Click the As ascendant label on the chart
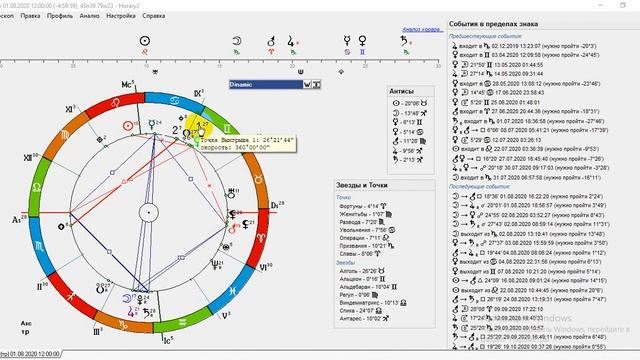The width and height of the screenshot is (640, 360). (x=19, y=220)
